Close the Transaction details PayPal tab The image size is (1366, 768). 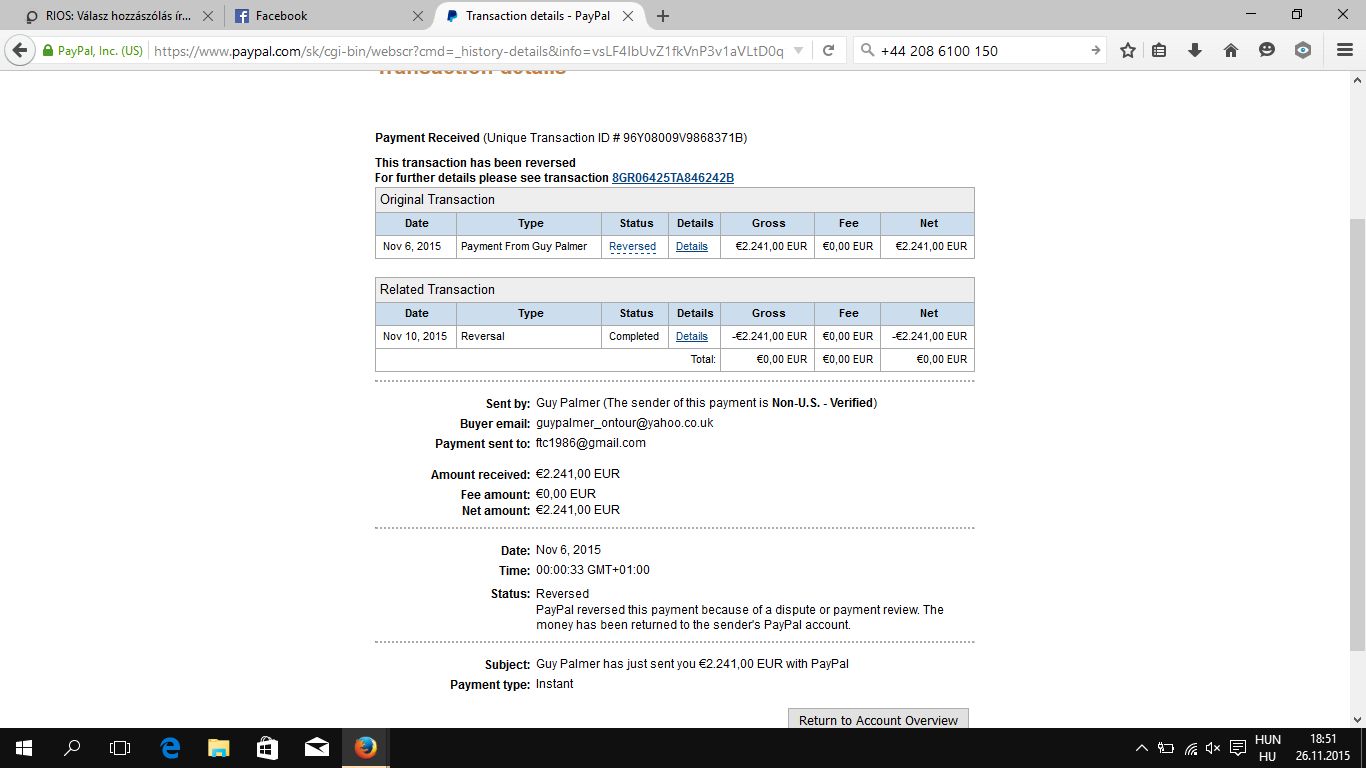pos(627,16)
